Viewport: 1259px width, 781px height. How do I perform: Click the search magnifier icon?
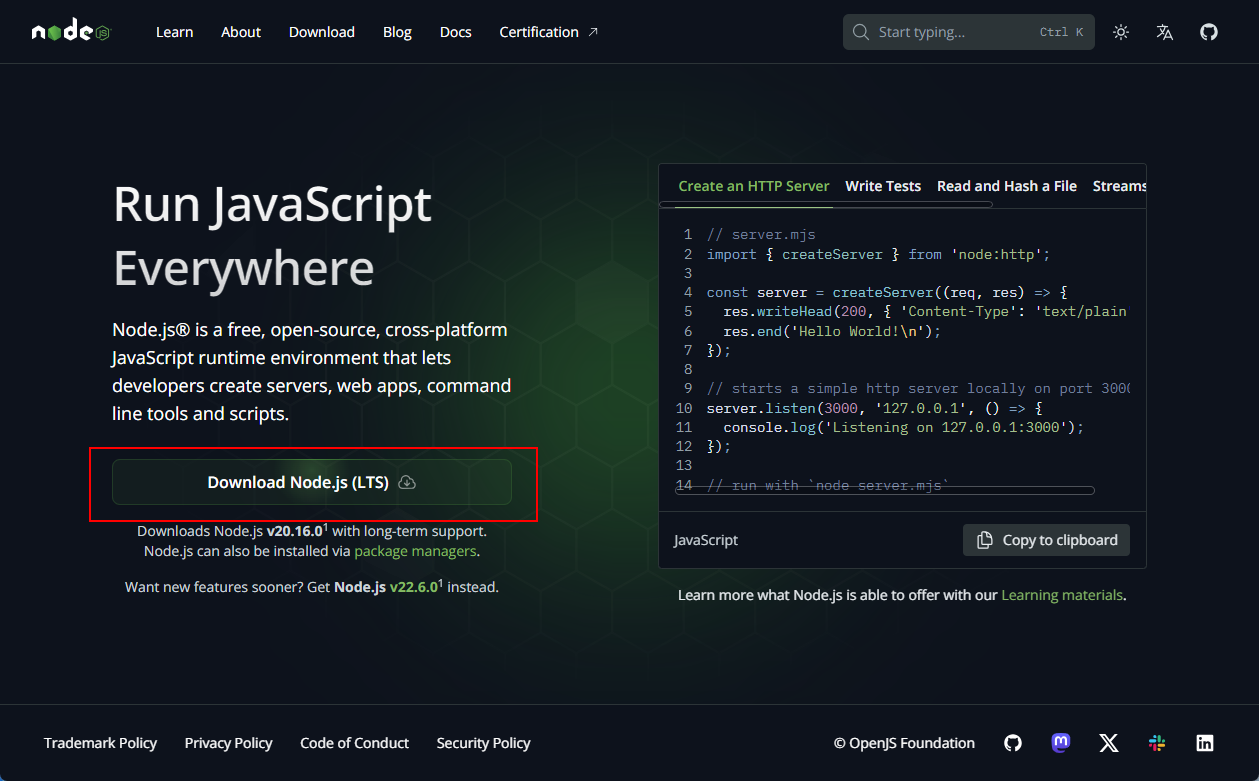(x=860, y=32)
